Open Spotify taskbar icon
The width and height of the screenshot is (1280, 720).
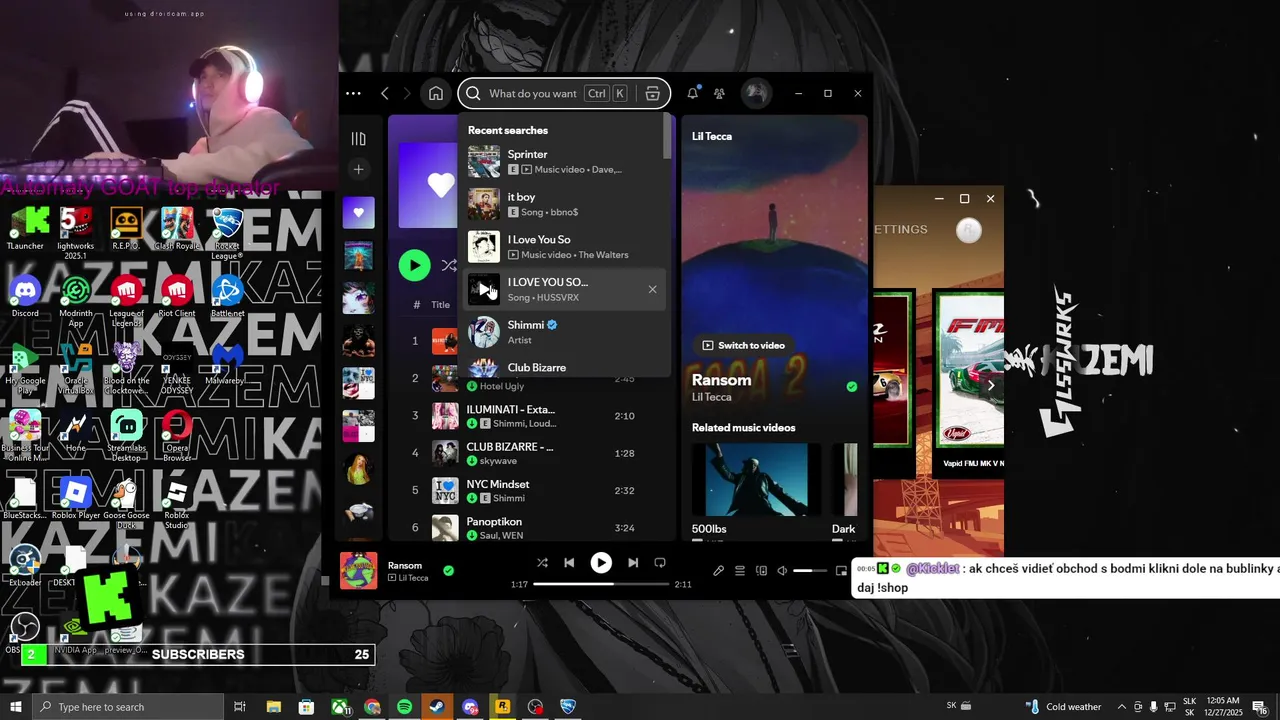(404, 707)
